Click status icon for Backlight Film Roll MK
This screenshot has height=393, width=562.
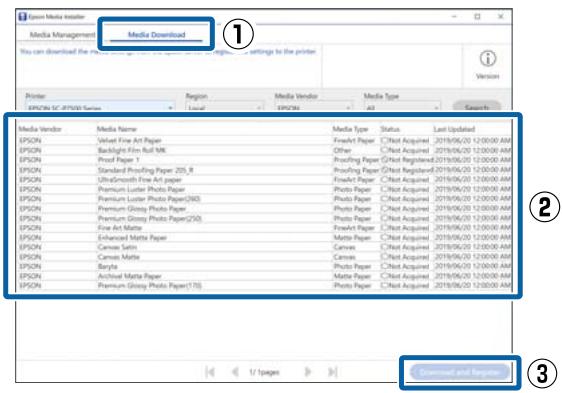(384, 150)
